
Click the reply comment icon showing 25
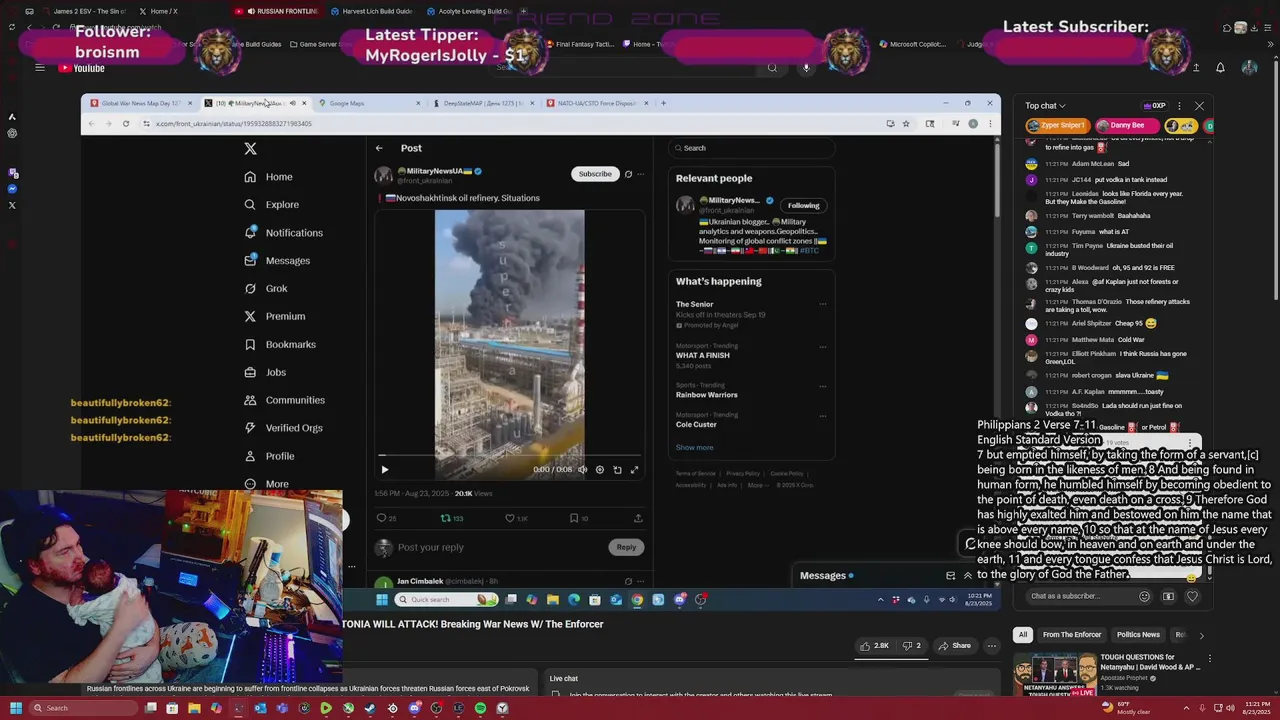tap(381, 518)
